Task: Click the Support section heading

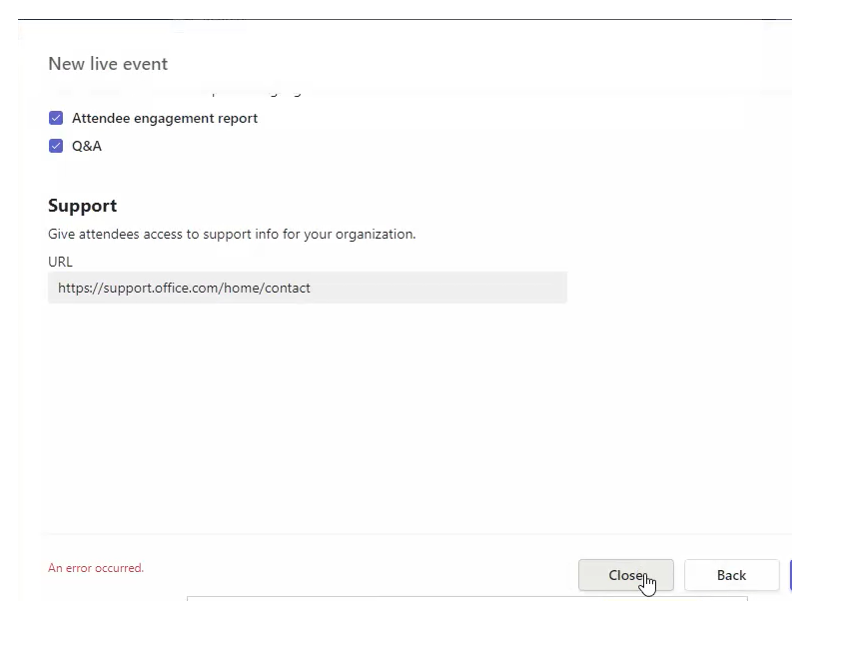Action: [83, 206]
